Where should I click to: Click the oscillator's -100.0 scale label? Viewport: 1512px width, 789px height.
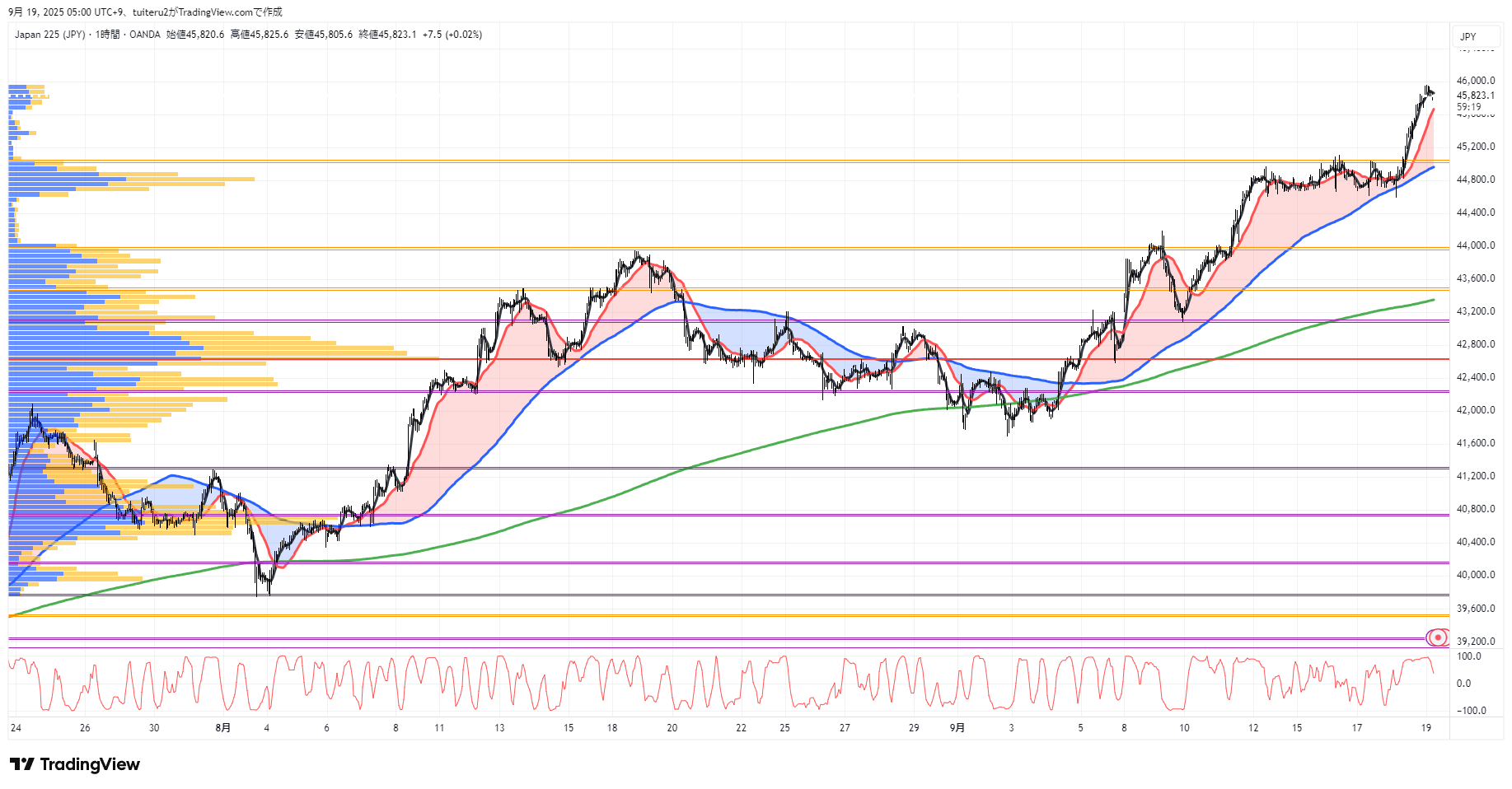click(1471, 711)
